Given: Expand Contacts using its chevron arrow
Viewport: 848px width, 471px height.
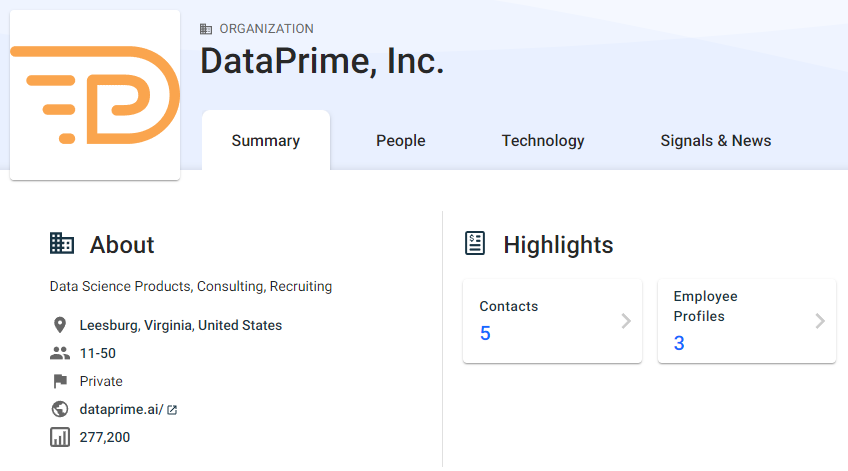Looking at the screenshot, I should tap(626, 321).
